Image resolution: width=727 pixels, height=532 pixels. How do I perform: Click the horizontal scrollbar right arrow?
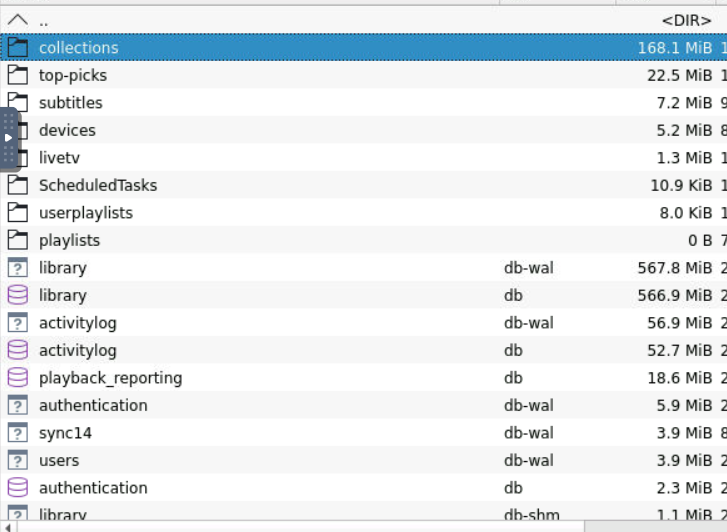[719, 525]
